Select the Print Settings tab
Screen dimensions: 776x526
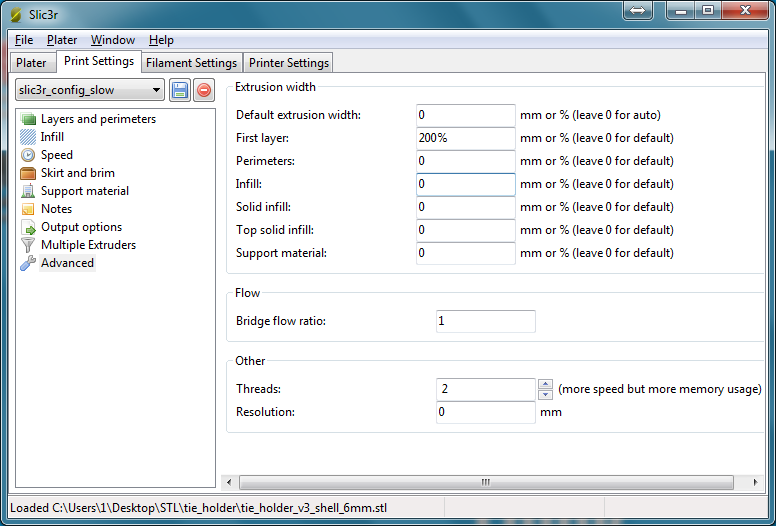coord(99,61)
